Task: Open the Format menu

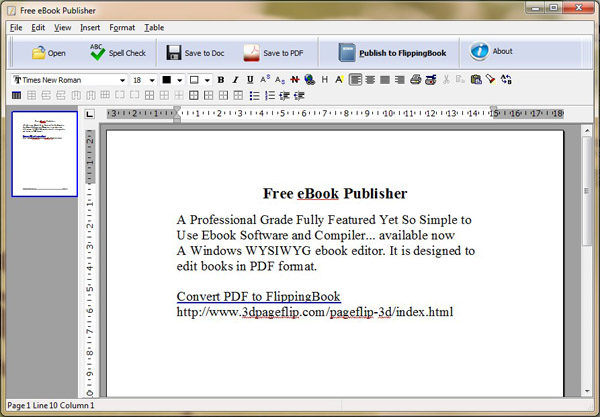Action: [x=122, y=28]
